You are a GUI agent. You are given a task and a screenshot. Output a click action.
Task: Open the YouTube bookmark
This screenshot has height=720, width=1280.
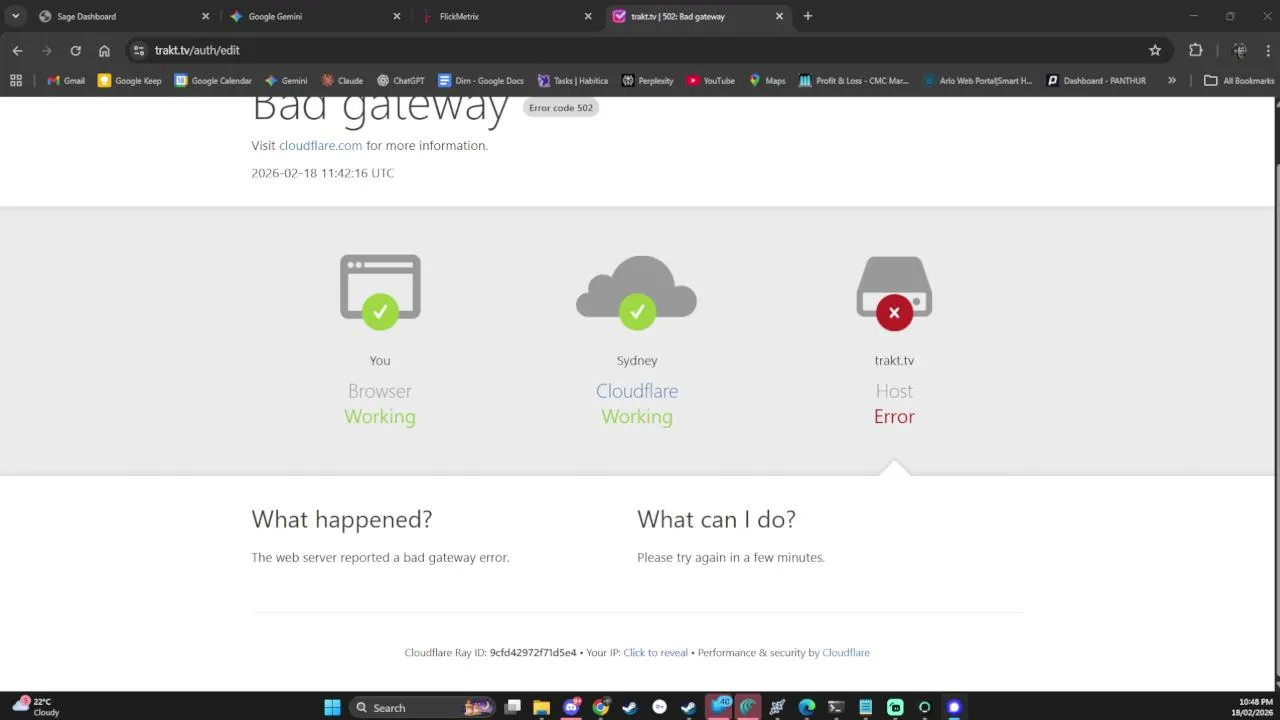(x=711, y=80)
